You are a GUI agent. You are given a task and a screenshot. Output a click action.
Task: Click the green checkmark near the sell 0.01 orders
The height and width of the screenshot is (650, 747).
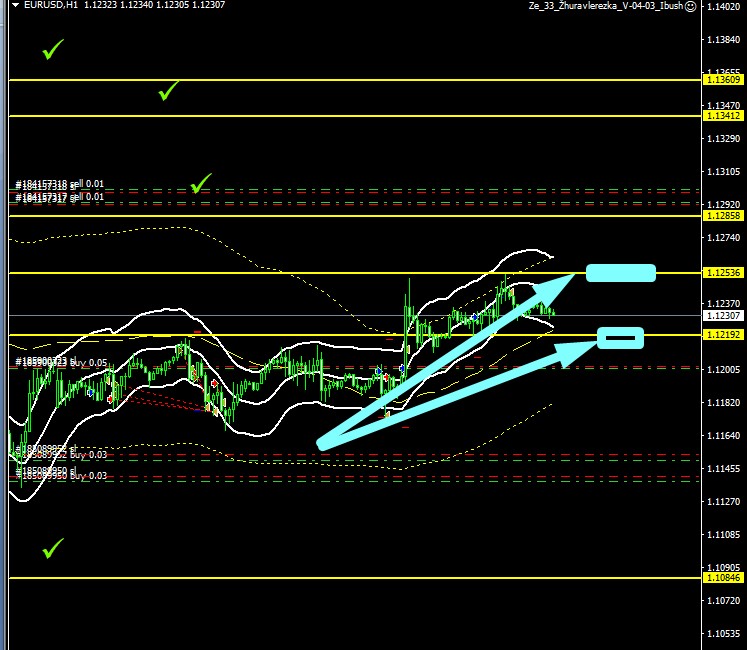201,184
